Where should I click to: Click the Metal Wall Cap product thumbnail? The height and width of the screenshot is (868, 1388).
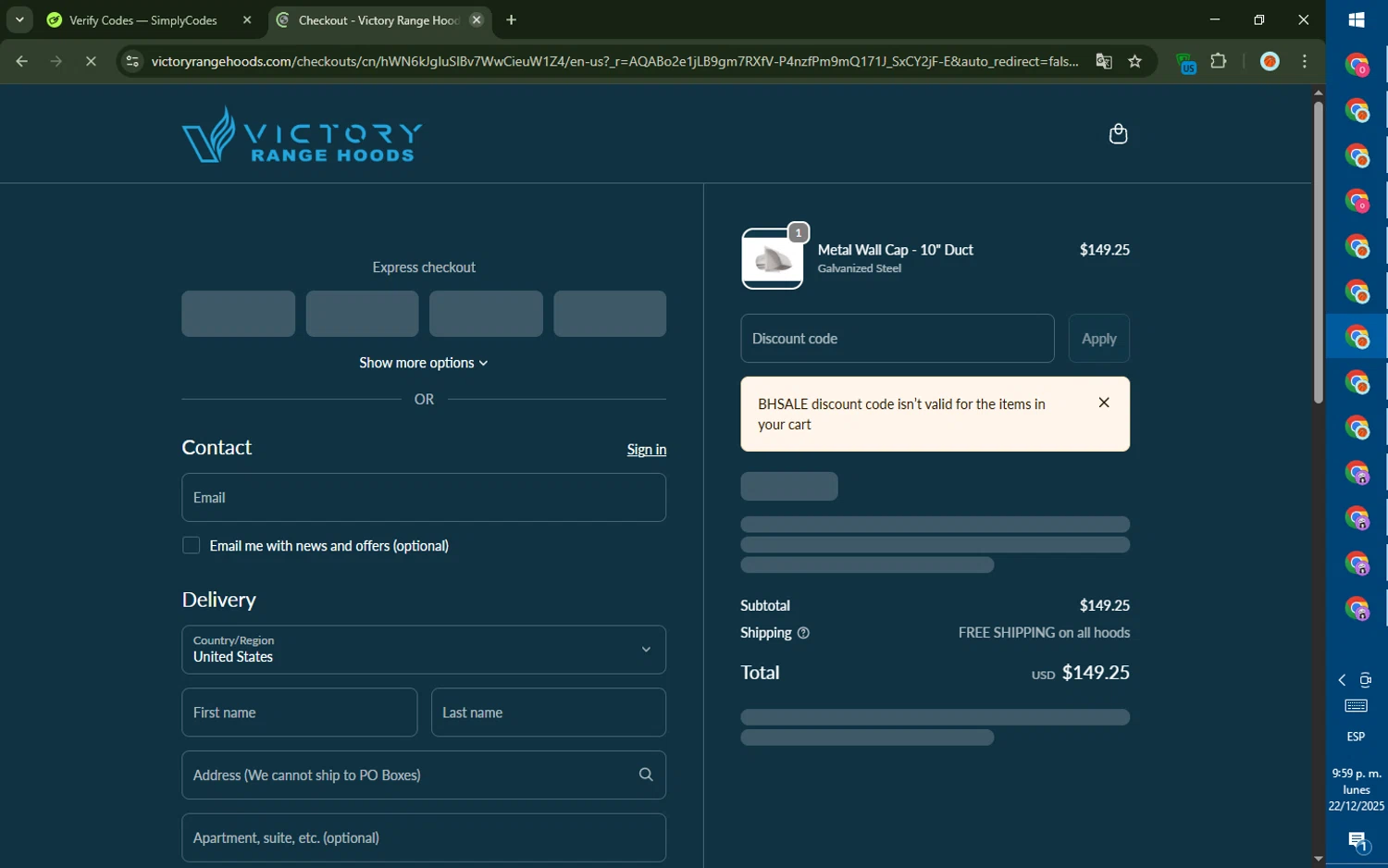point(772,259)
